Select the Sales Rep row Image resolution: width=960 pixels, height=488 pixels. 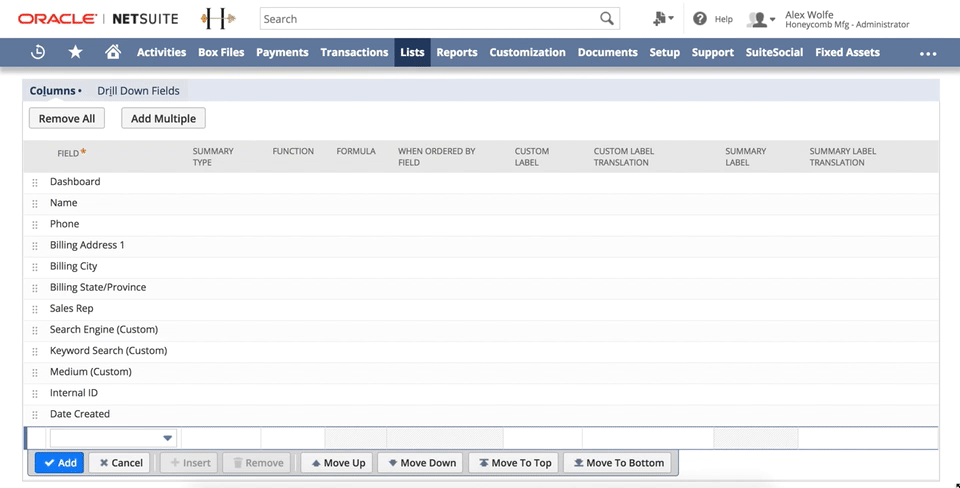[x=72, y=309]
